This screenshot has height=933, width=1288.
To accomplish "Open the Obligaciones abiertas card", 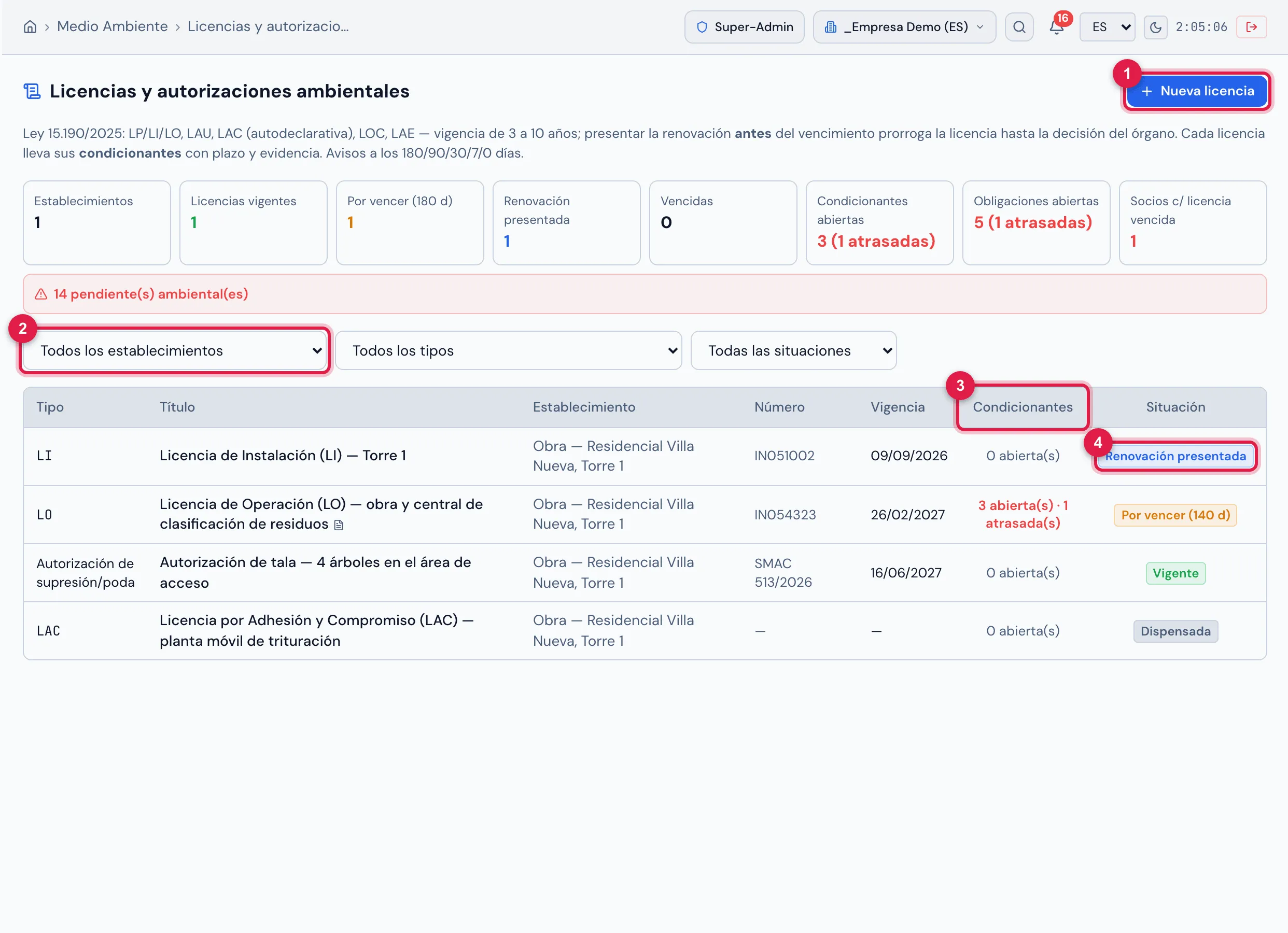I will click(1037, 222).
